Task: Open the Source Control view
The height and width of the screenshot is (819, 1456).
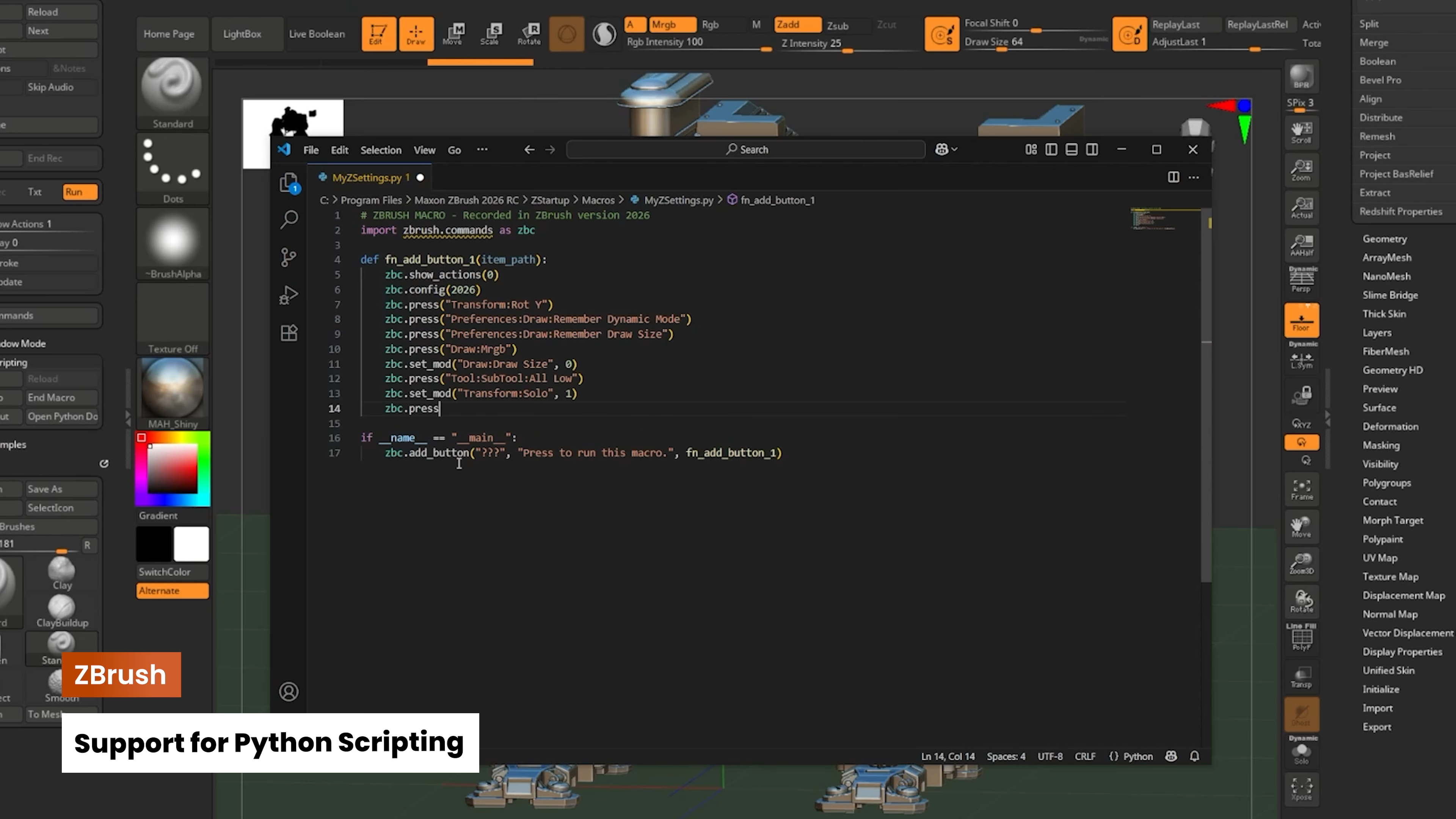Action: coord(289,257)
